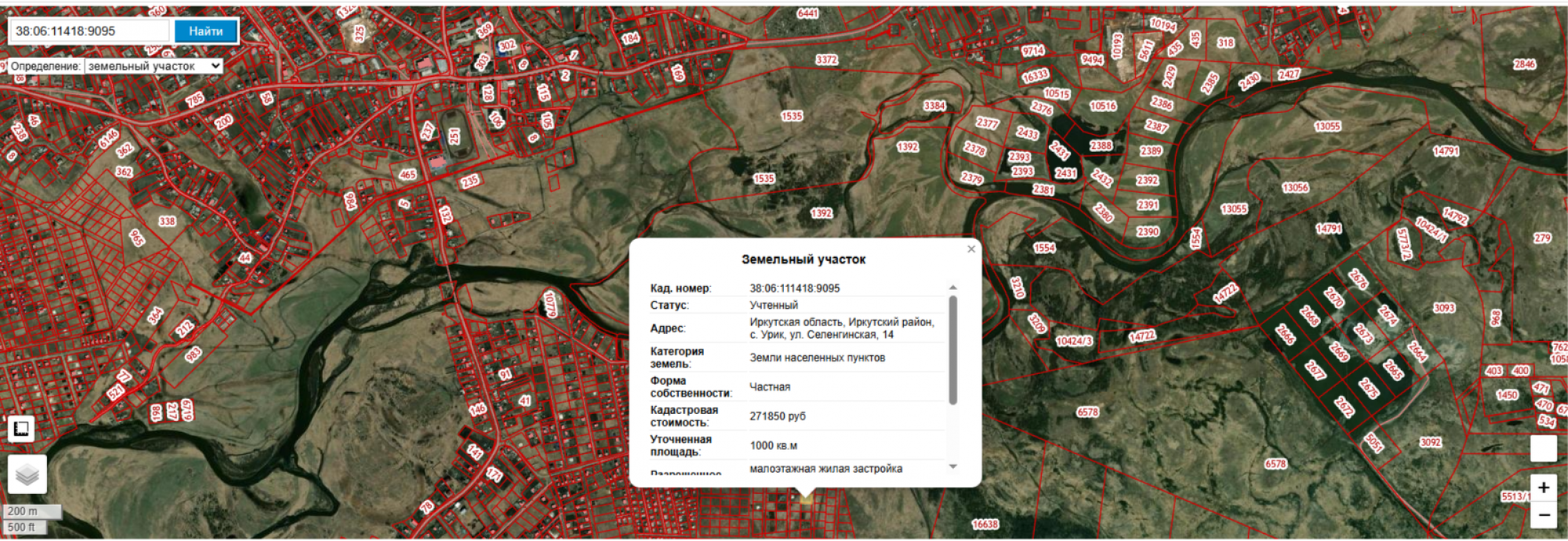Select parcel labeled 2672

pyautogui.click(x=1344, y=407)
